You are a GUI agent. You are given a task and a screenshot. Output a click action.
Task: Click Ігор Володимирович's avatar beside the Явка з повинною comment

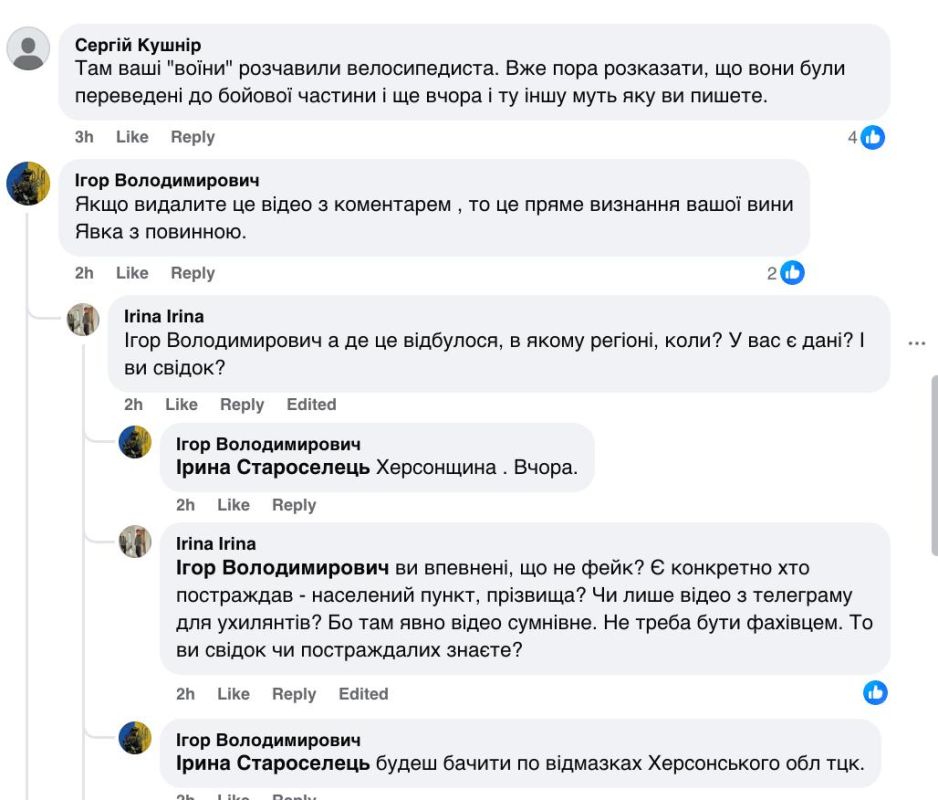point(28,184)
